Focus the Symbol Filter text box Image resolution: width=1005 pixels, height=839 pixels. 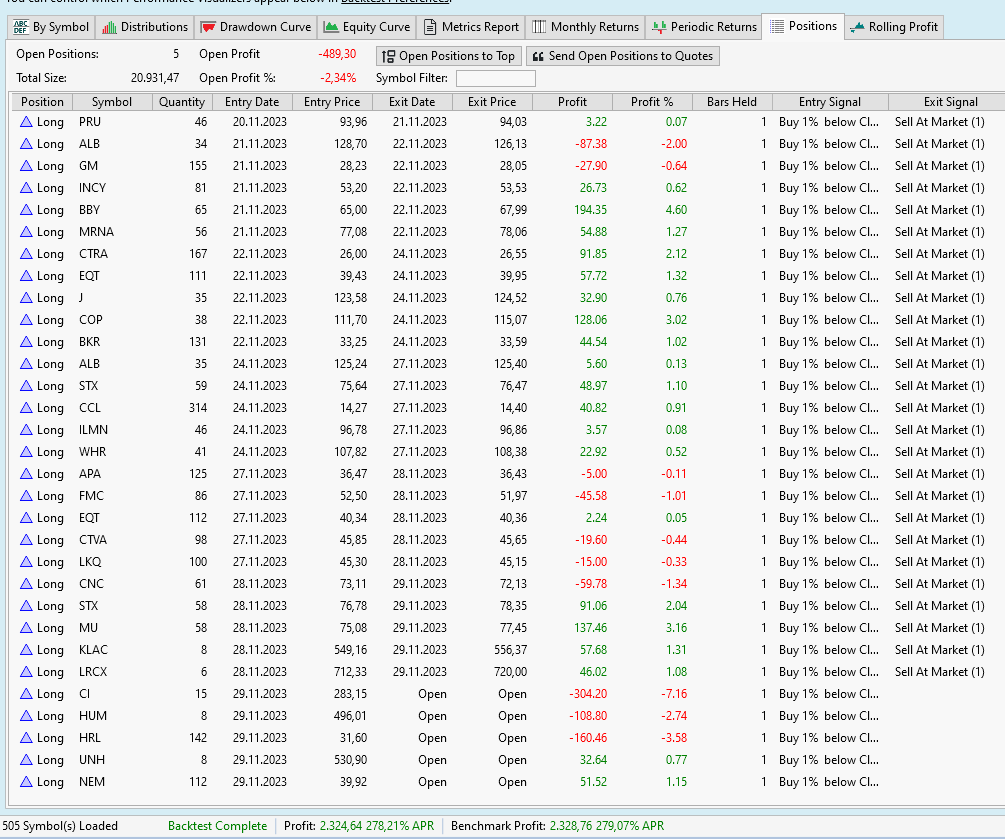click(x=495, y=78)
